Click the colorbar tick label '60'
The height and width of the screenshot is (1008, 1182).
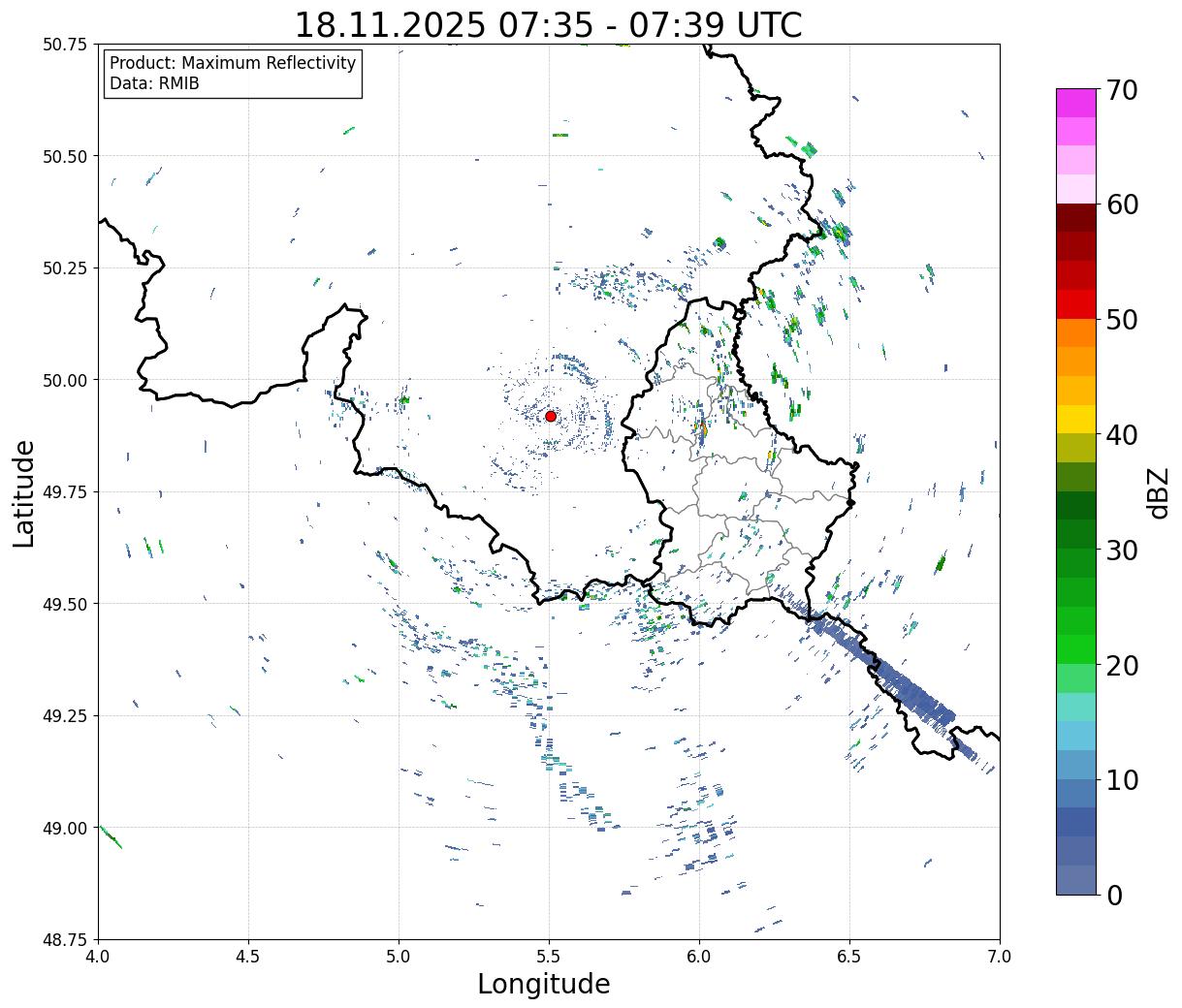1121,205
